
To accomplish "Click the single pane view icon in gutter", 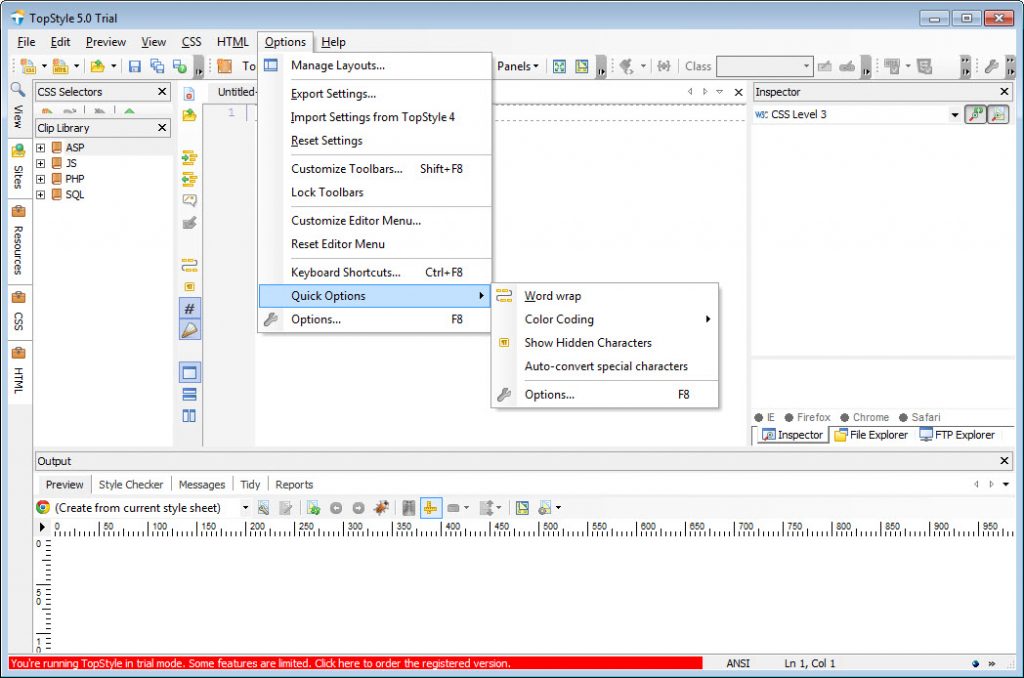I will click(189, 372).
